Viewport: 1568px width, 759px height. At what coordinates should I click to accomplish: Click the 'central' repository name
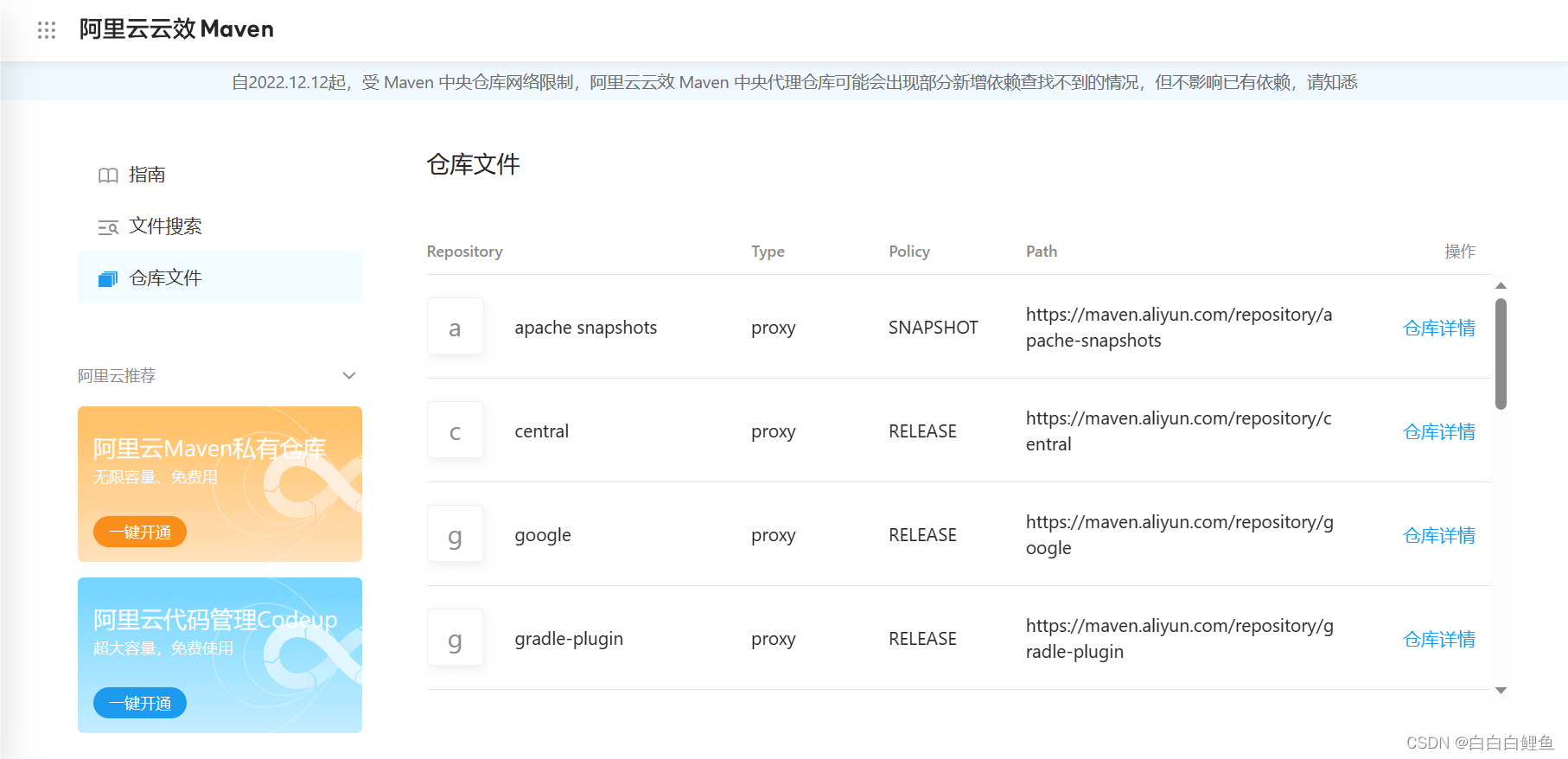(542, 431)
